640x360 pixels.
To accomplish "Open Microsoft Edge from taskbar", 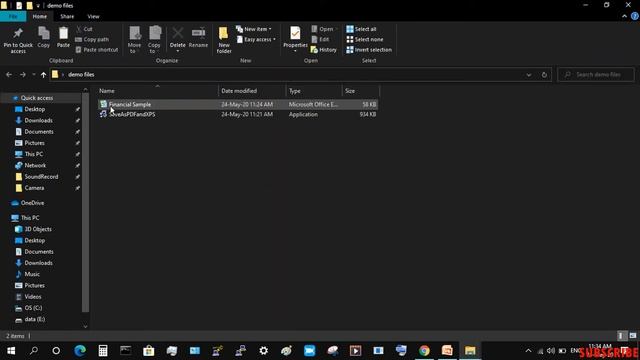I will [80, 351].
